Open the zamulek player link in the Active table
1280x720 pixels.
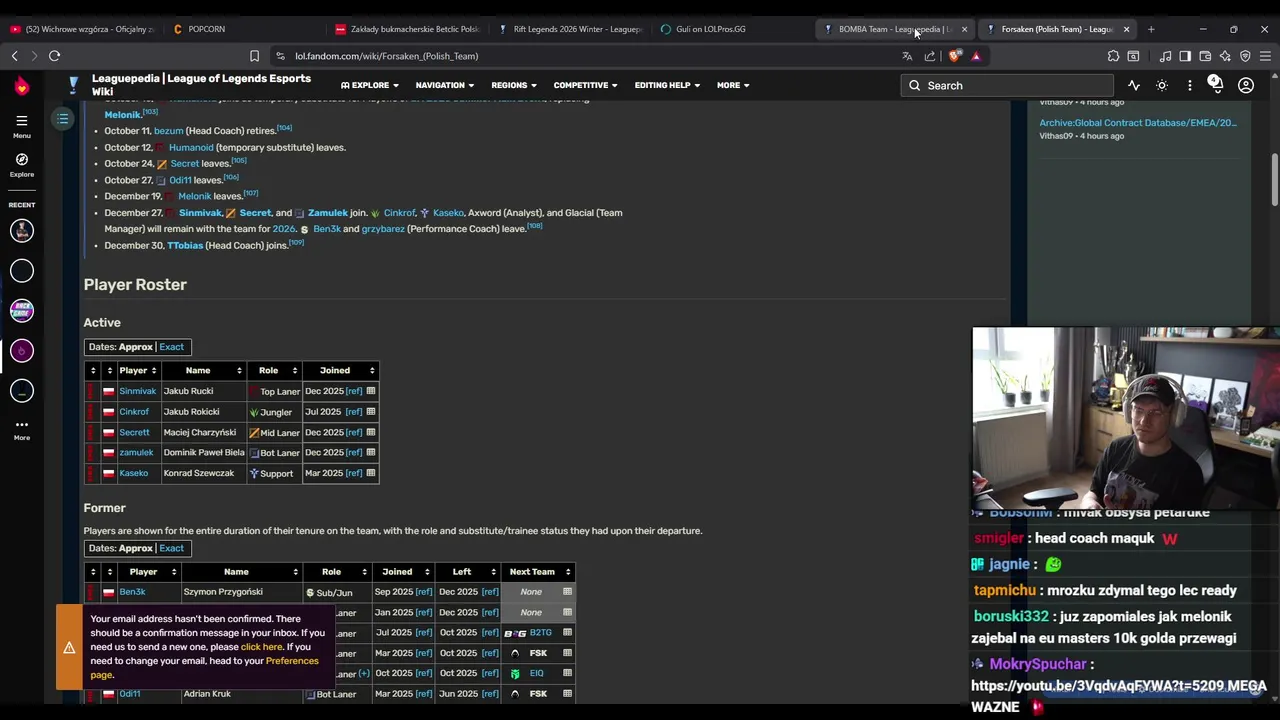pos(136,453)
